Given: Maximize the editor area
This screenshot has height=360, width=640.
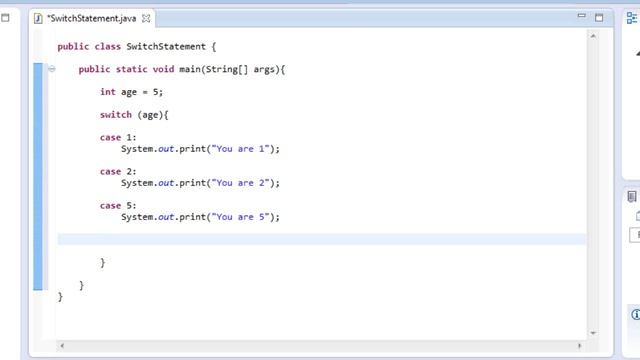Looking at the screenshot, I should pos(599,18).
